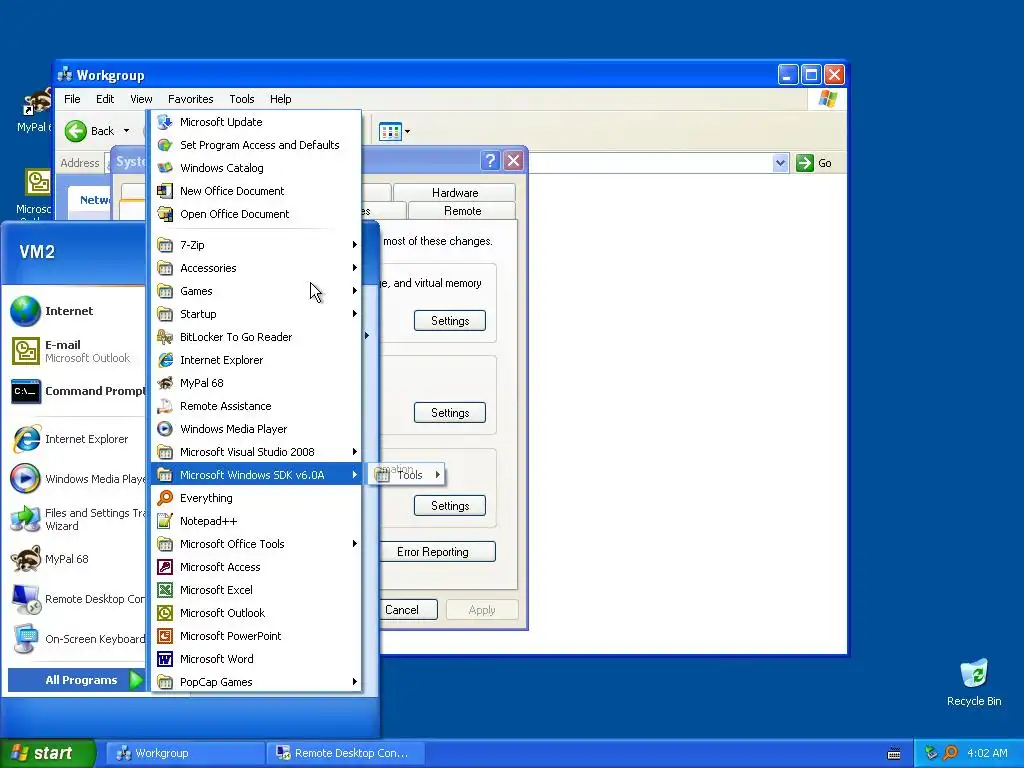This screenshot has width=1024, height=768.
Task: Expand Microsoft Windows SDK v6.0A submenu
Action: 256,475
